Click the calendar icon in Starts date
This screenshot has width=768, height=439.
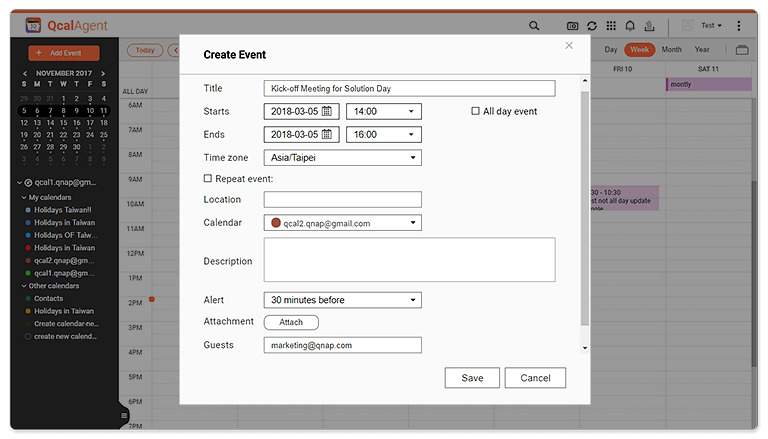point(327,111)
